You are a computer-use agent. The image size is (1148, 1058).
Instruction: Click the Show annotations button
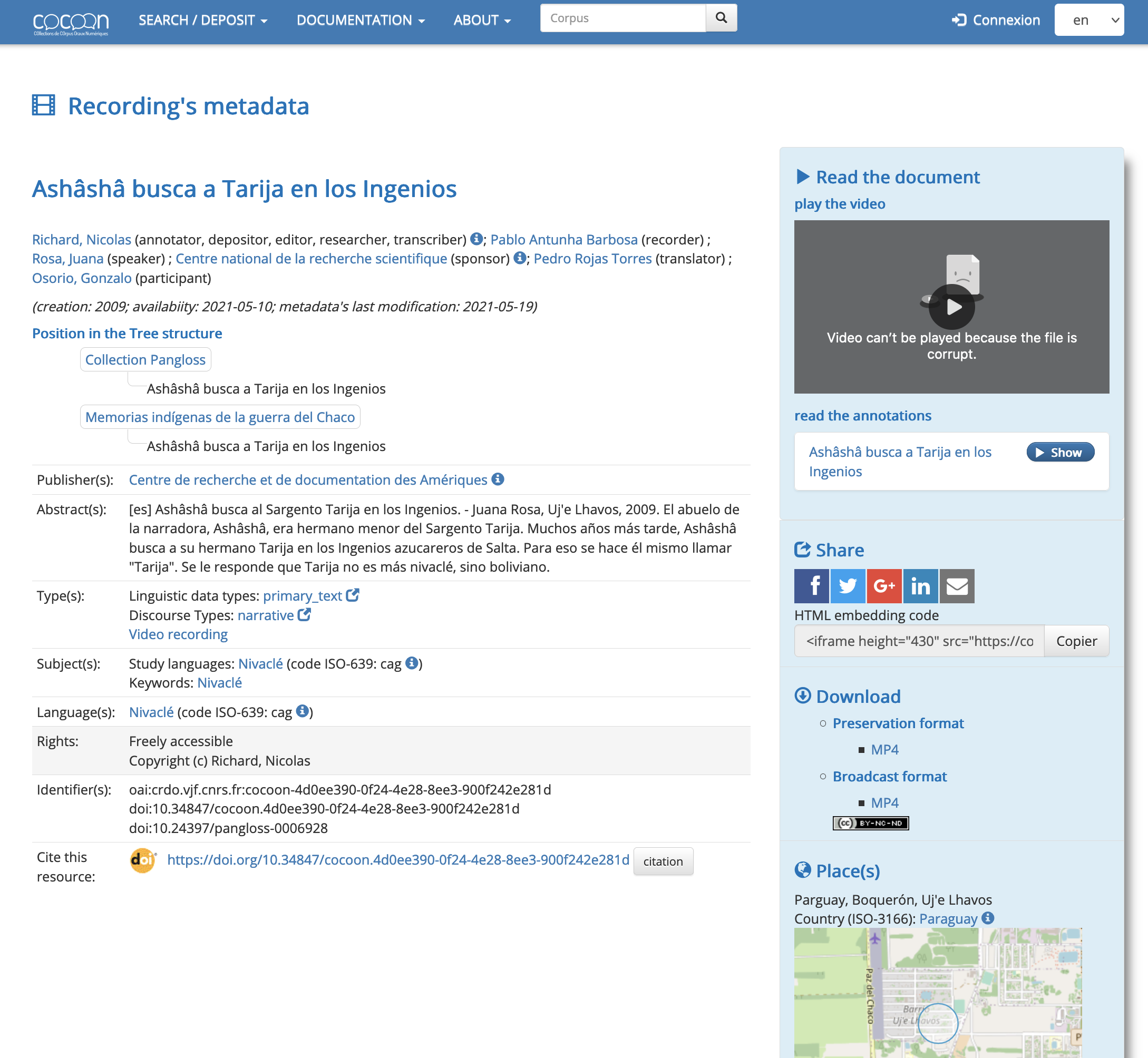point(1061,452)
